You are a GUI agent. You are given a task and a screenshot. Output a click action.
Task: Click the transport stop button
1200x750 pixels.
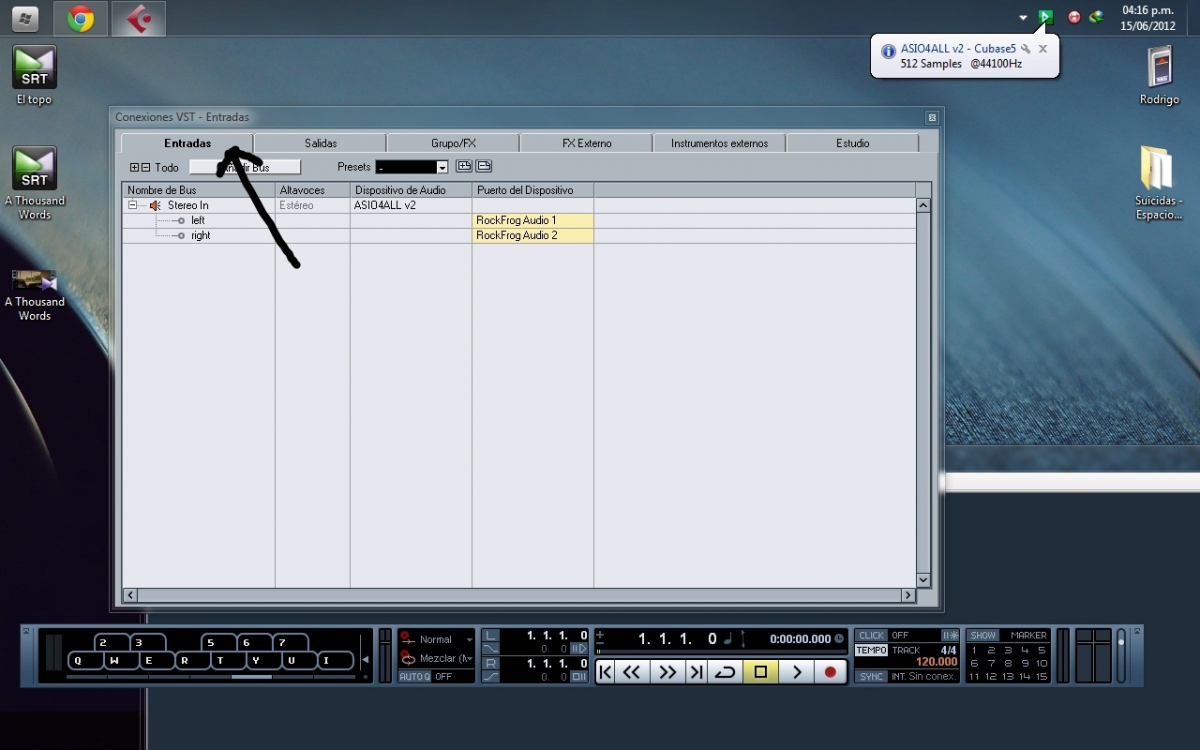click(x=760, y=672)
